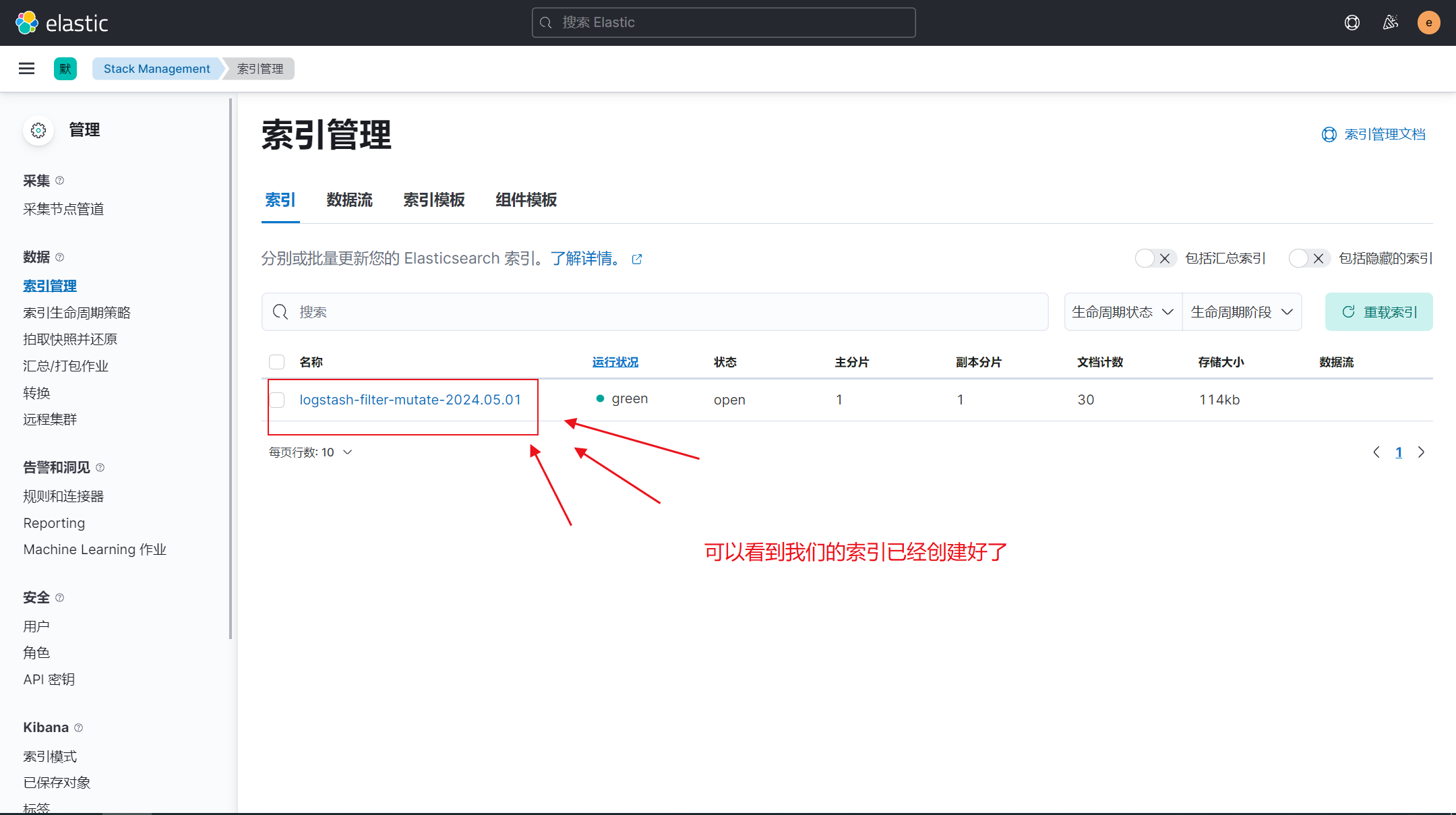1456x815 pixels.
Task: Click the Elastic logo icon
Action: coord(27,22)
